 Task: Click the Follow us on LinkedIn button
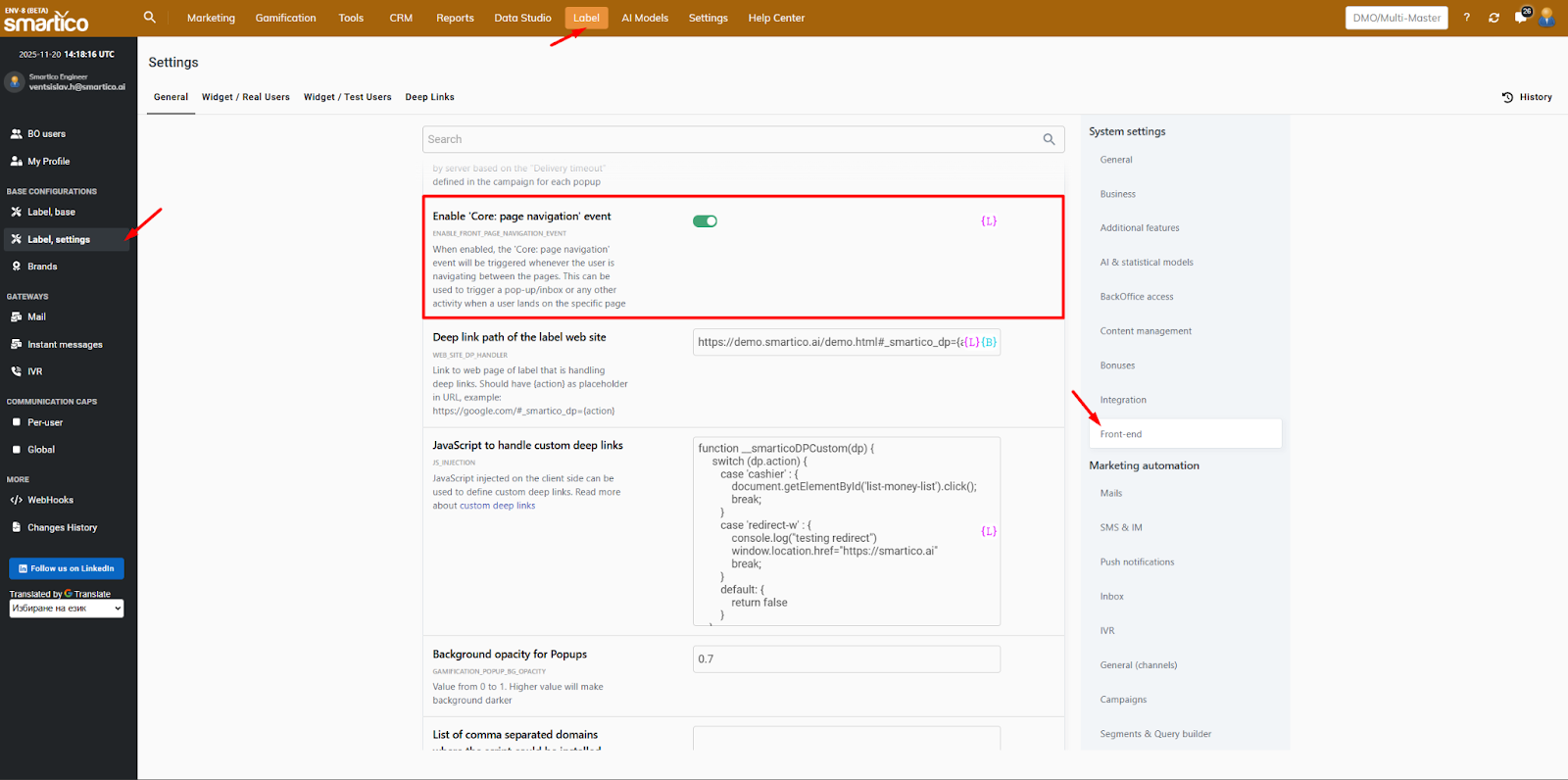tap(67, 568)
